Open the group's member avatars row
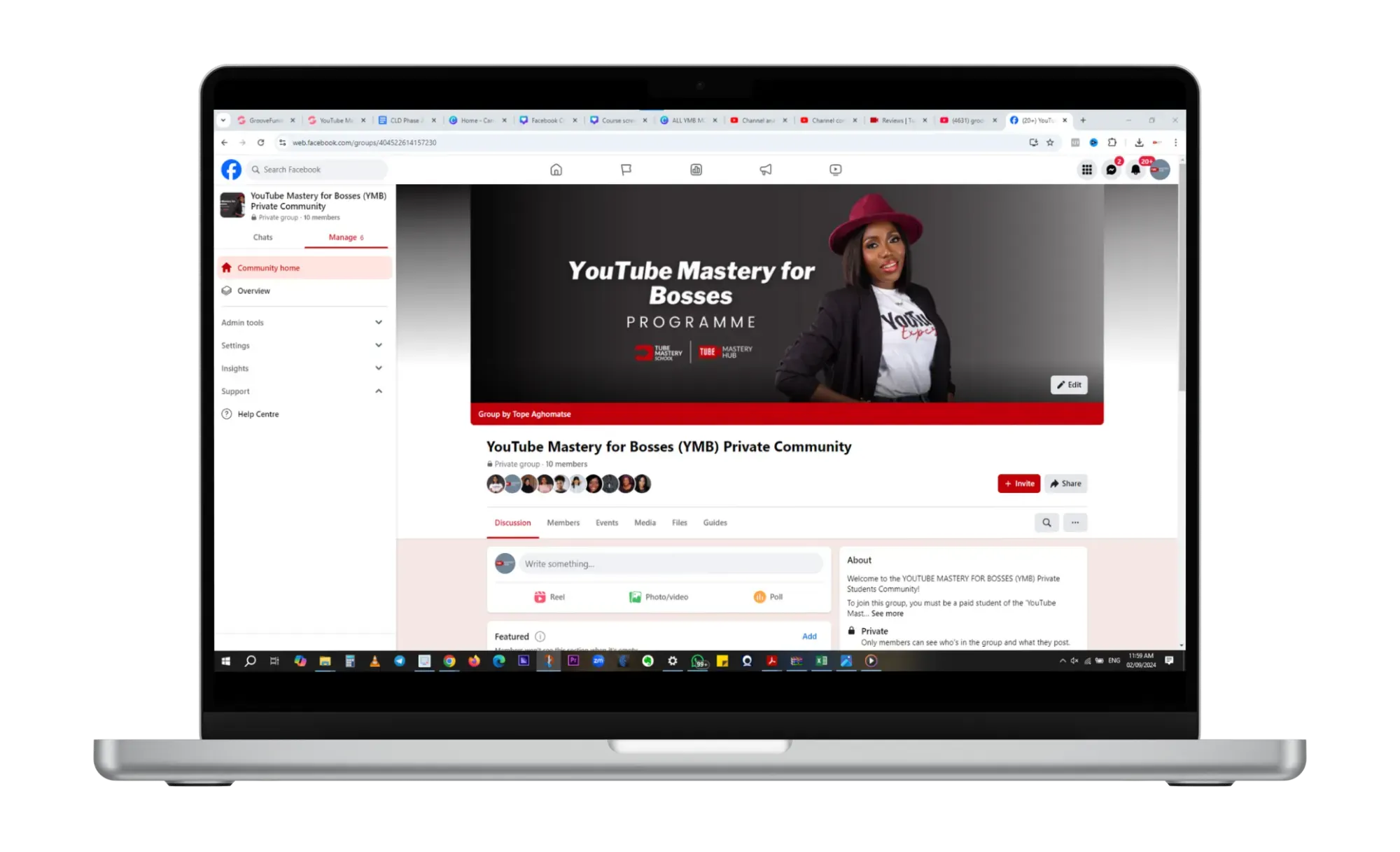1400x852 pixels. (568, 484)
